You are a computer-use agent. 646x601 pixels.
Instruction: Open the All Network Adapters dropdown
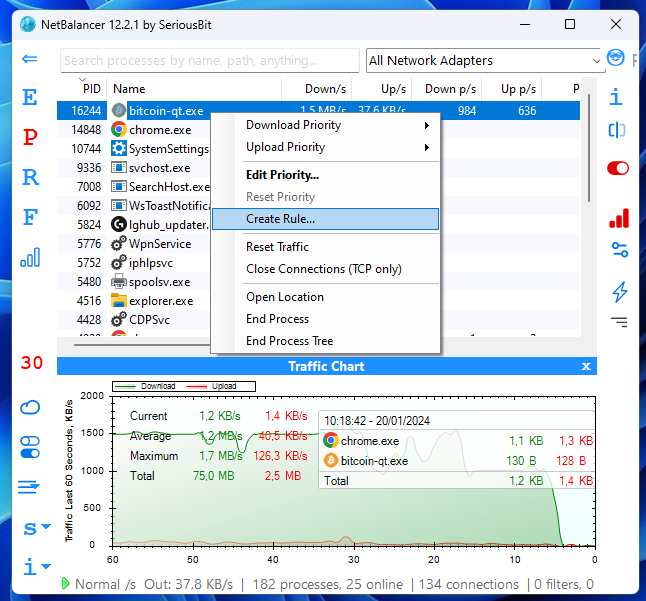(x=485, y=61)
